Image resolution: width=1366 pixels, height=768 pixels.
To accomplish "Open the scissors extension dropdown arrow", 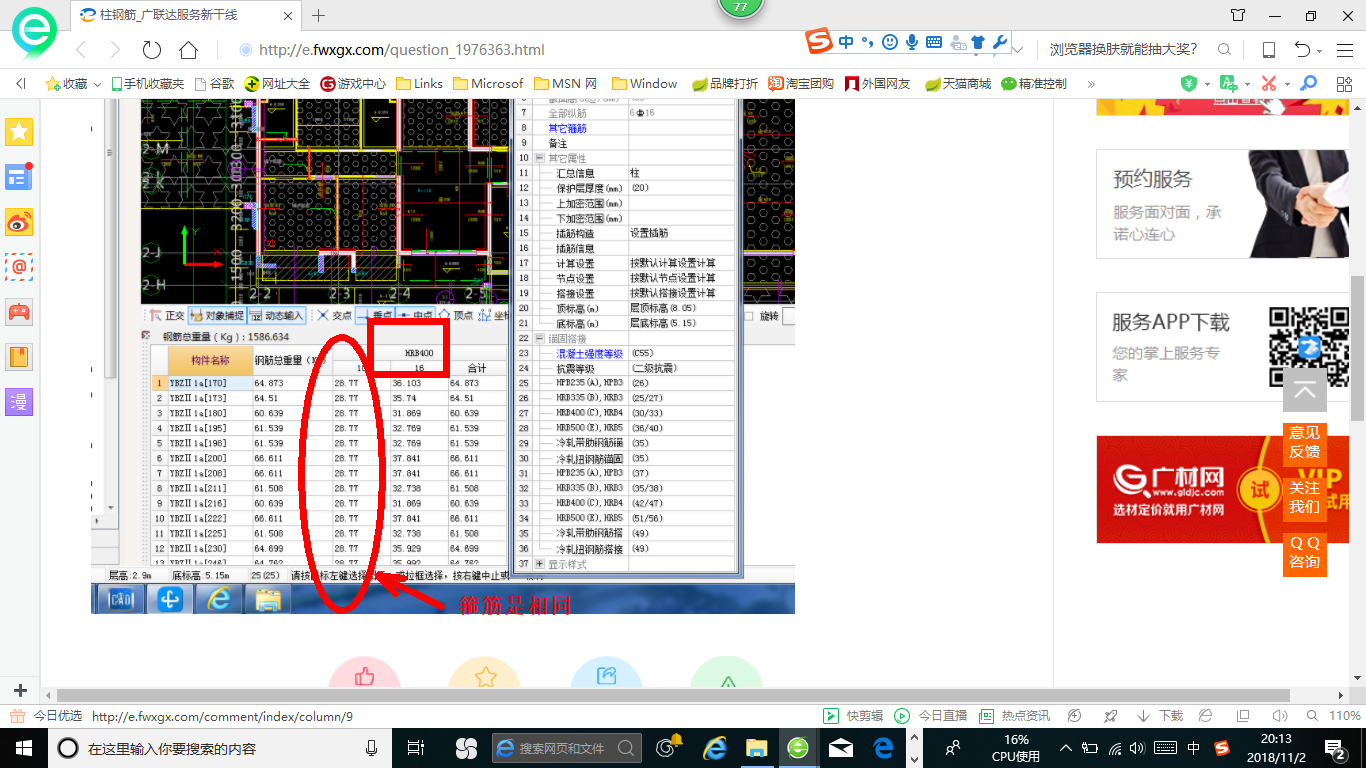I will pyautogui.click(x=1287, y=85).
